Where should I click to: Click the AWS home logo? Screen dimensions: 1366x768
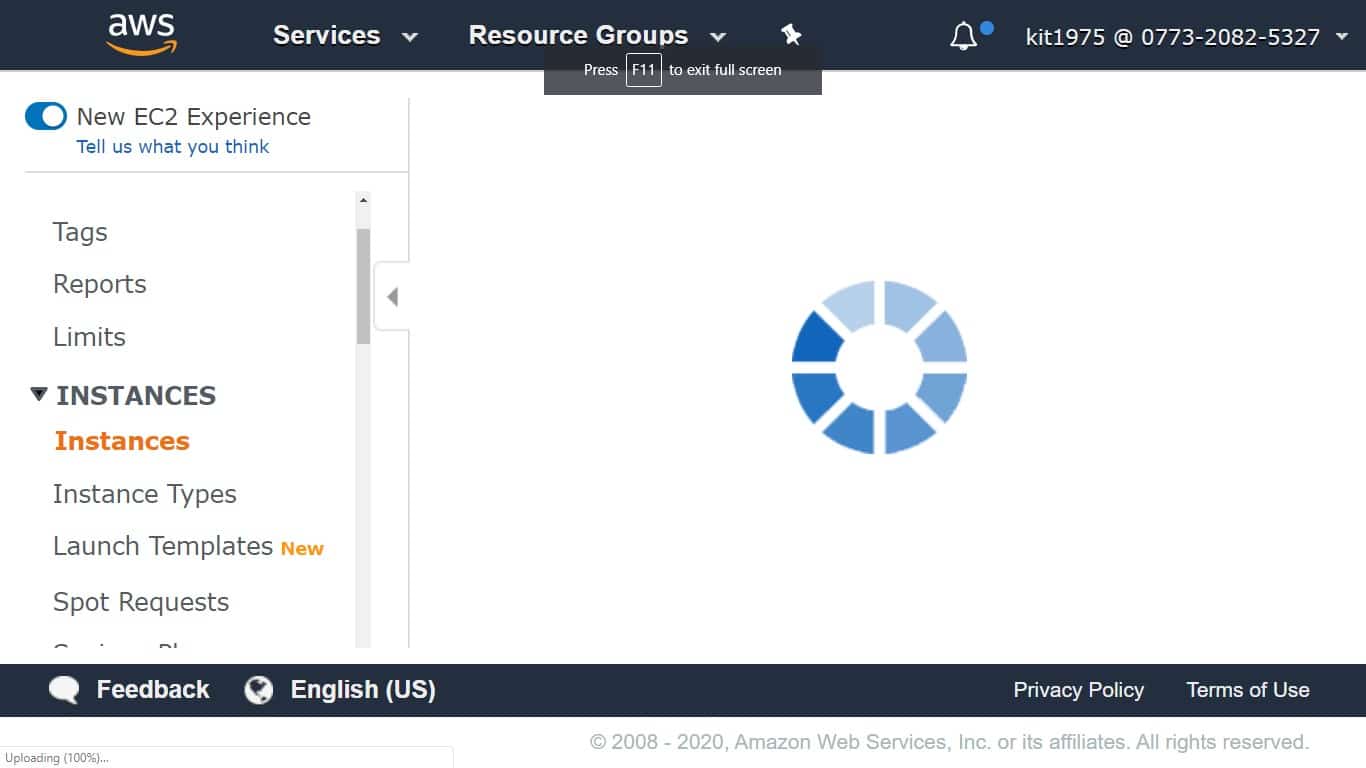coord(140,33)
